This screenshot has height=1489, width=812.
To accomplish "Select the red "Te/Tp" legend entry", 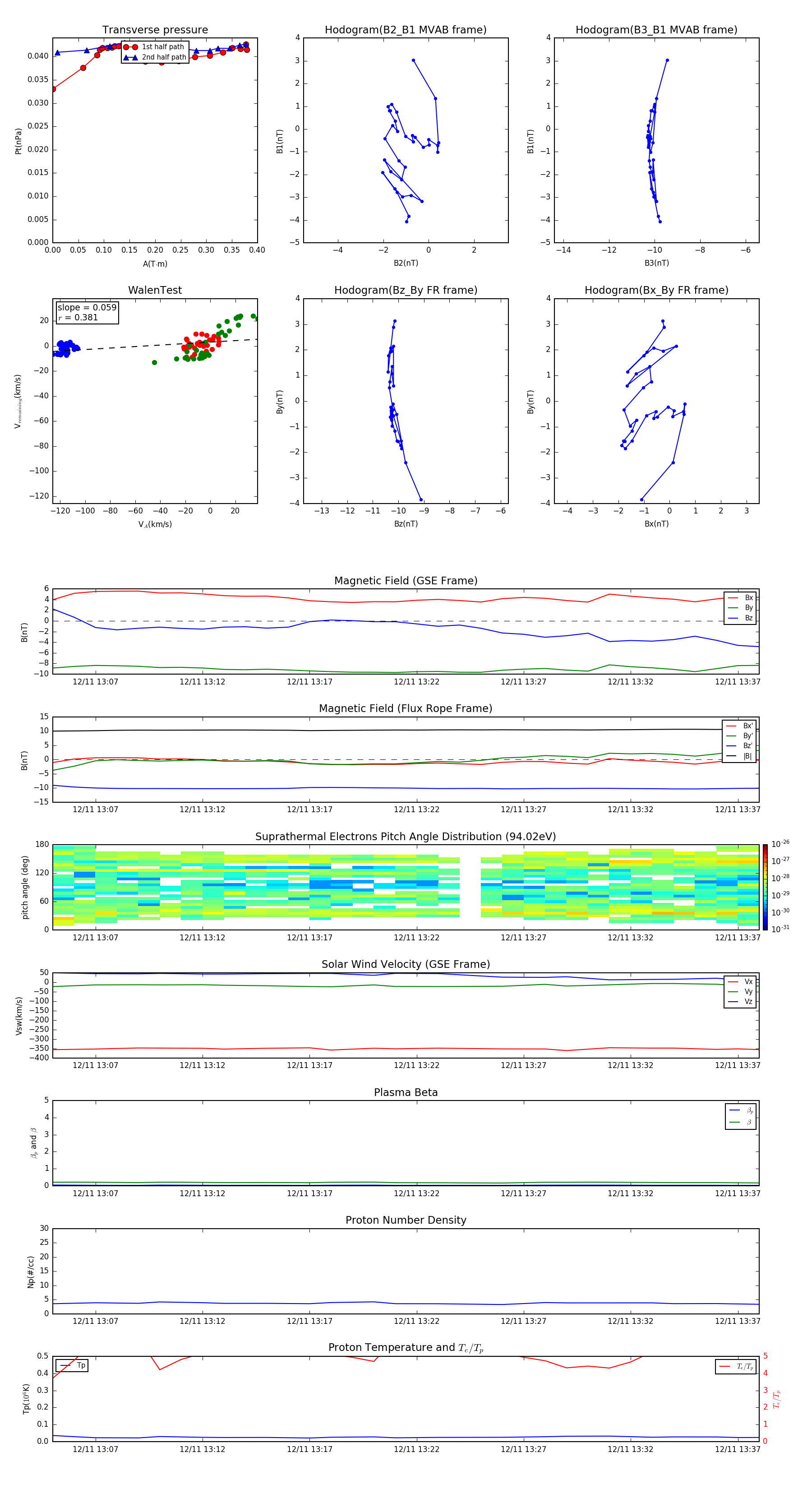I will [x=737, y=1366].
